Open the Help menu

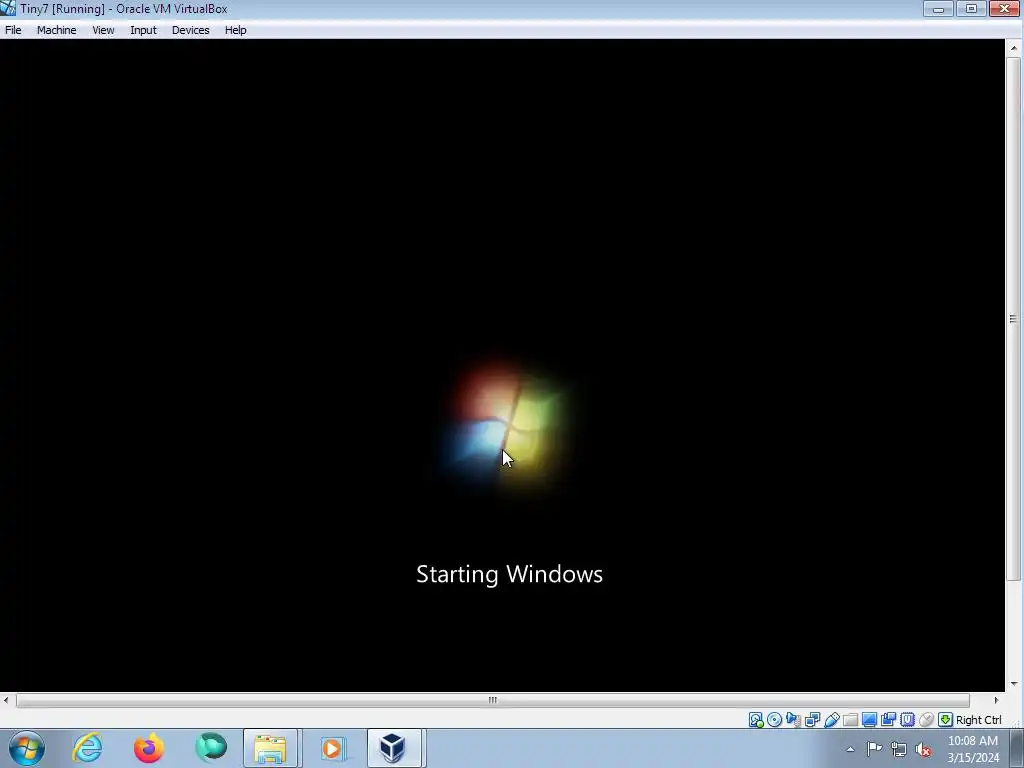[235, 30]
